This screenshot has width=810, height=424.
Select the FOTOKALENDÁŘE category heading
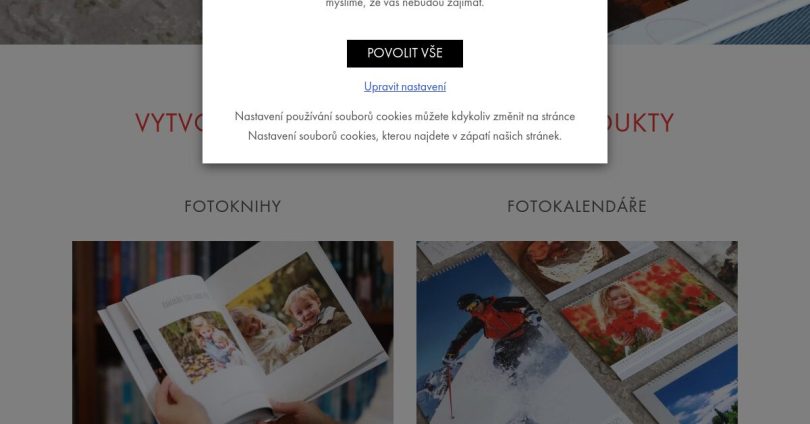click(577, 207)
